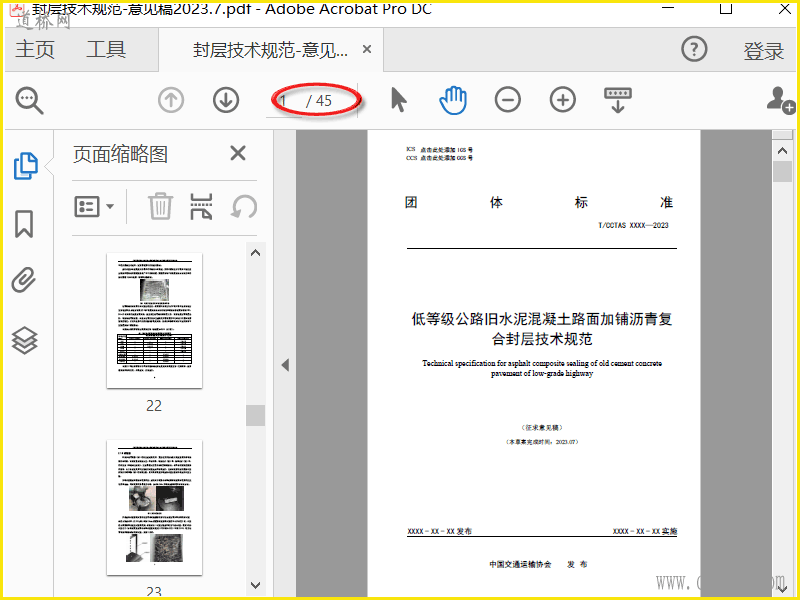
Task: Open page thumbnails panel icon in sidebar
Action: (x=25, y=166)
